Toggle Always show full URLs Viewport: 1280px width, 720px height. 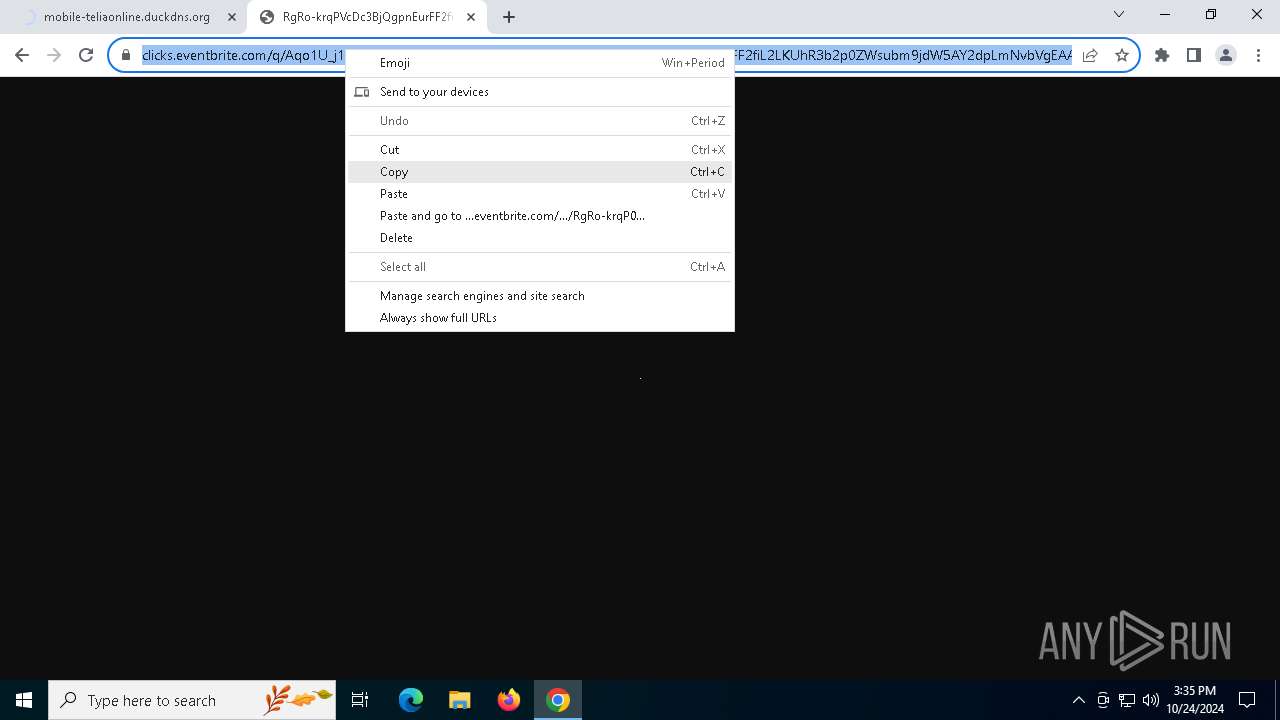(540, 318)
